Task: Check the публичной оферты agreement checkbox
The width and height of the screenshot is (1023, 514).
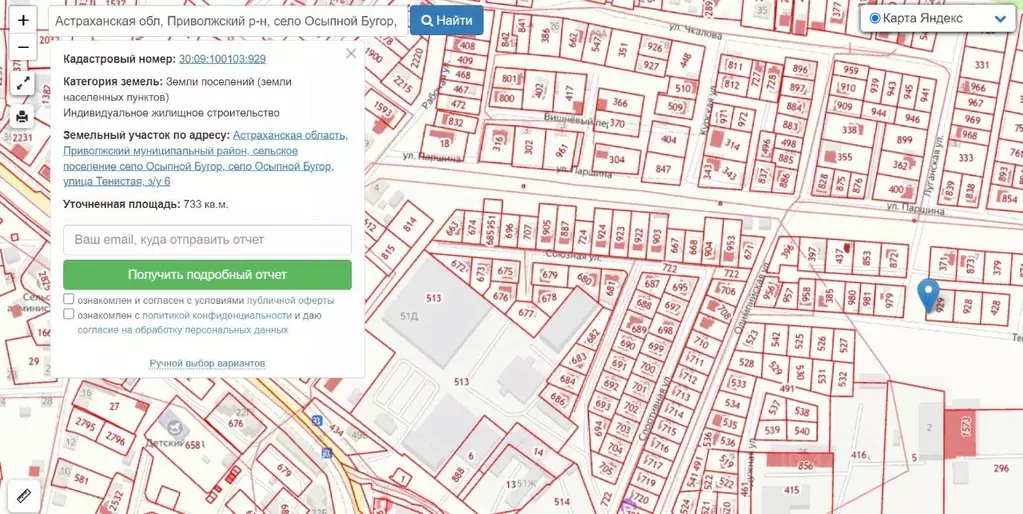Action: [x=69, y=299]
